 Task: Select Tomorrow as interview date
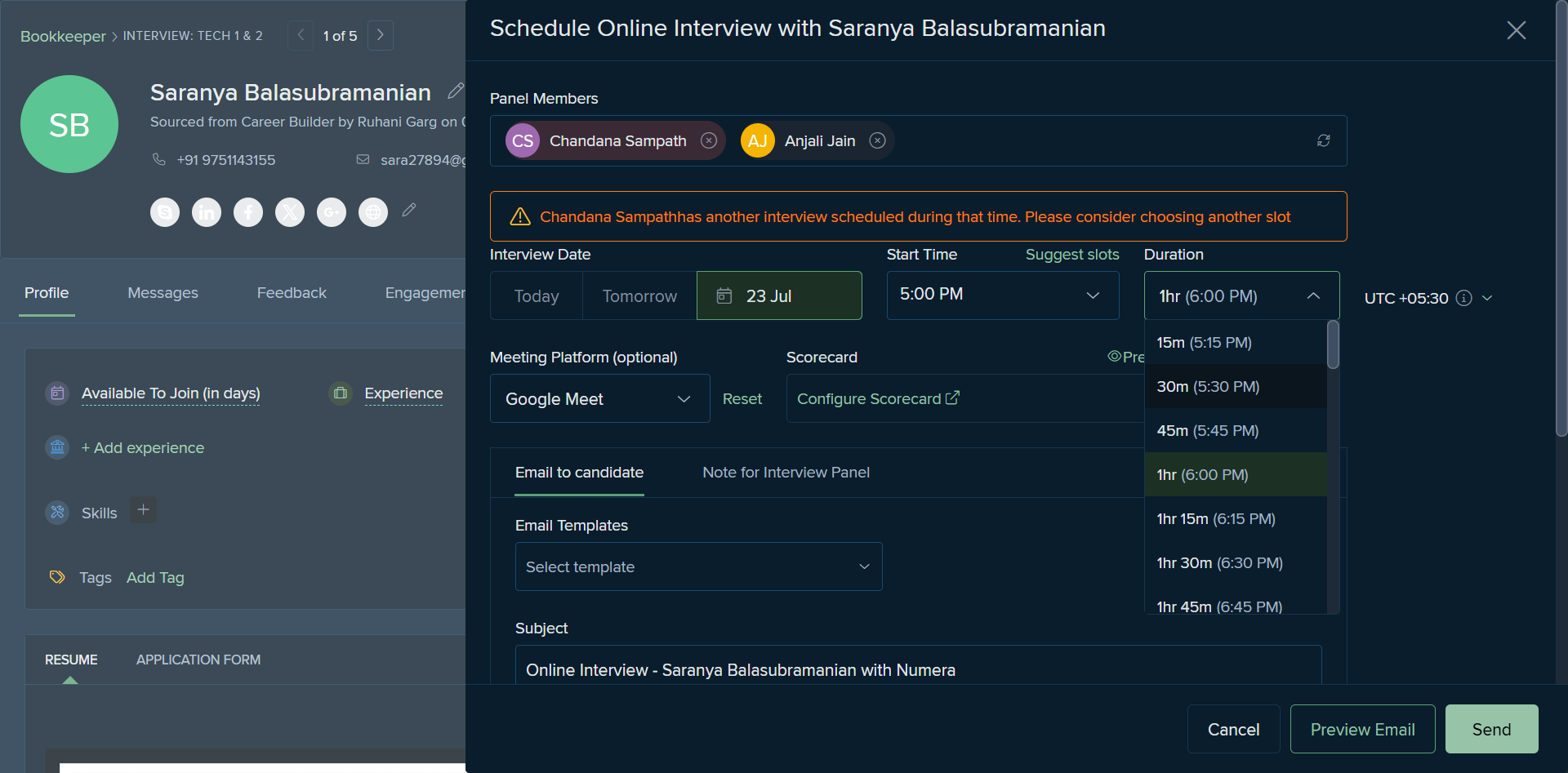[x=639, y=295]
